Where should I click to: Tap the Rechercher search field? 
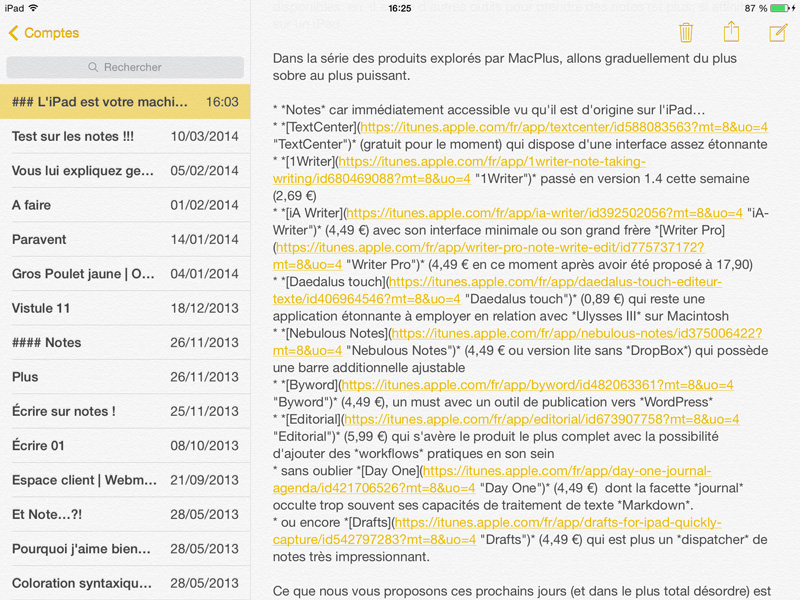point(125,67)
